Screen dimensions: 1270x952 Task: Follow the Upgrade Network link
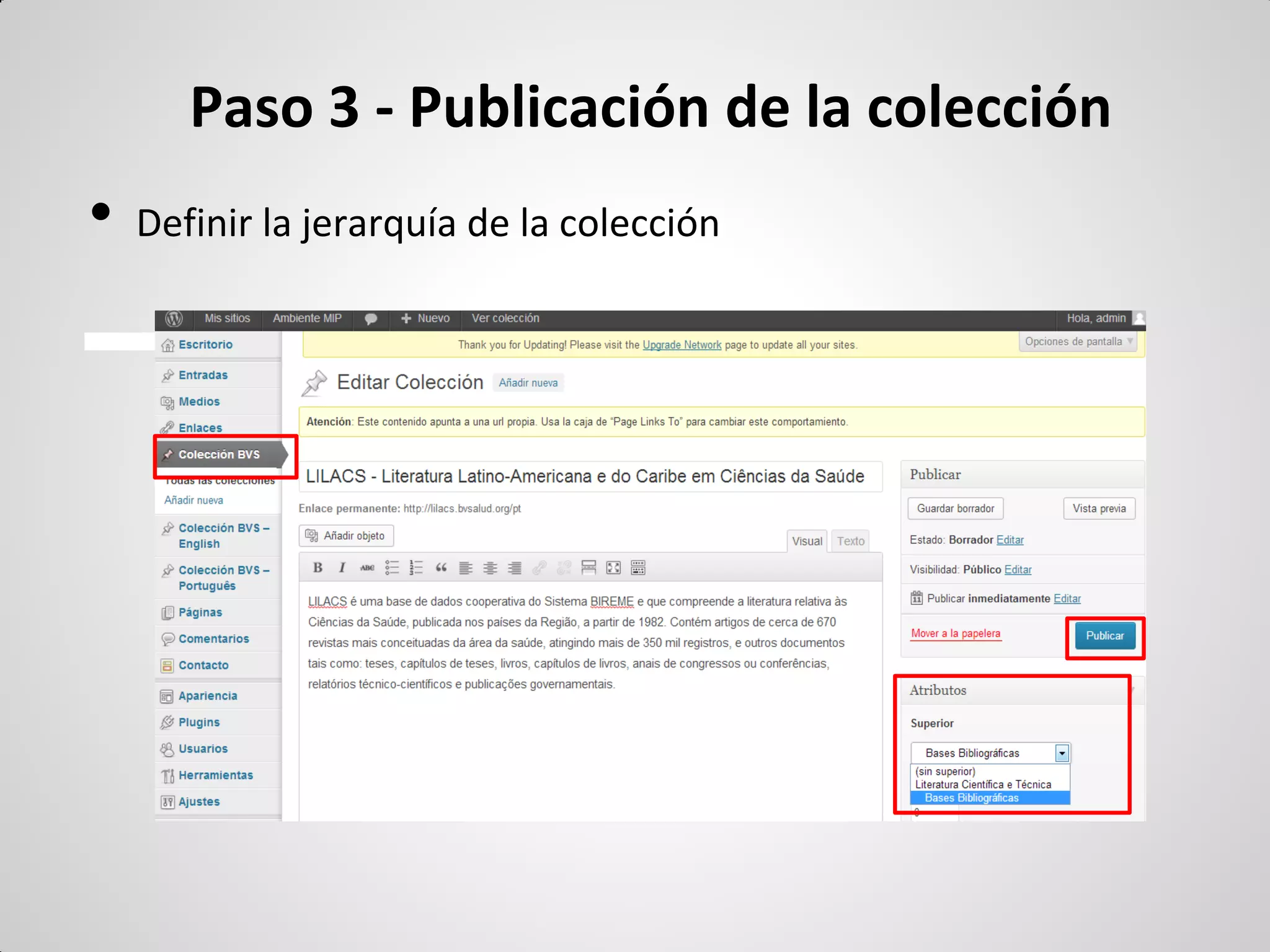[x=682, y=345]
